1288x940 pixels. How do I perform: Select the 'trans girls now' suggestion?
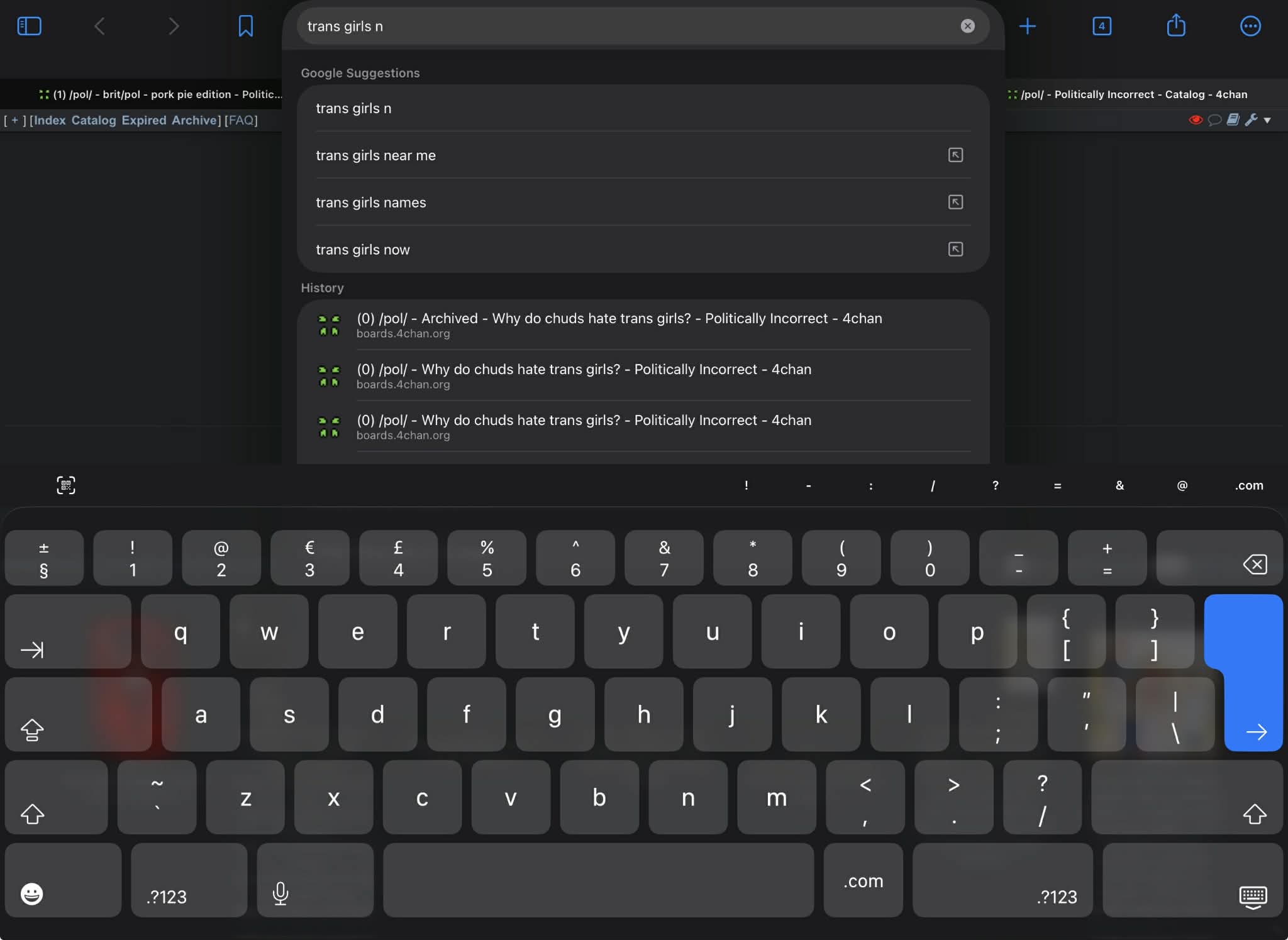[x=363, y=250]
